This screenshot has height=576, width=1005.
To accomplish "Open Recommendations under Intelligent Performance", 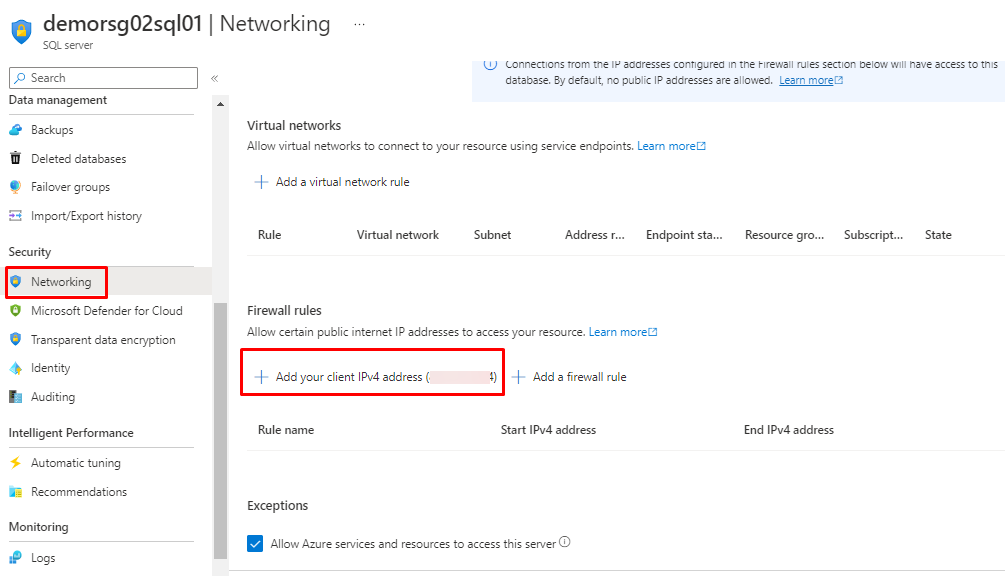I will tap(78, 492).
